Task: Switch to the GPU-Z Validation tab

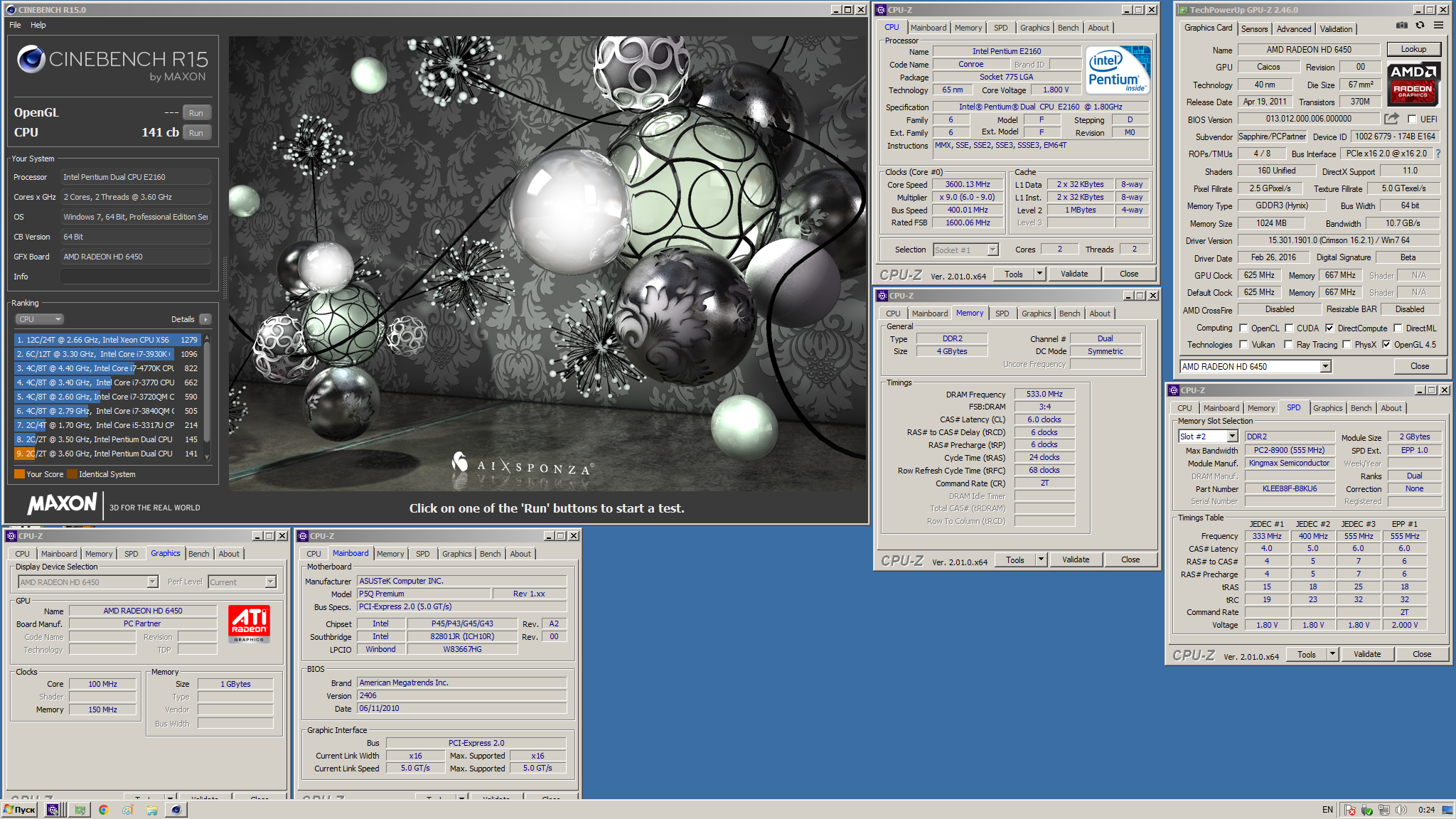Action: (1337, 29)
